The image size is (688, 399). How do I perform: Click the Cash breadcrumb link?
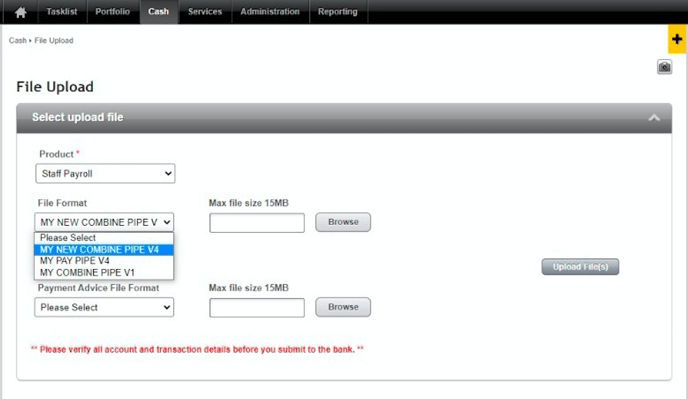click(x=18, y=40)
